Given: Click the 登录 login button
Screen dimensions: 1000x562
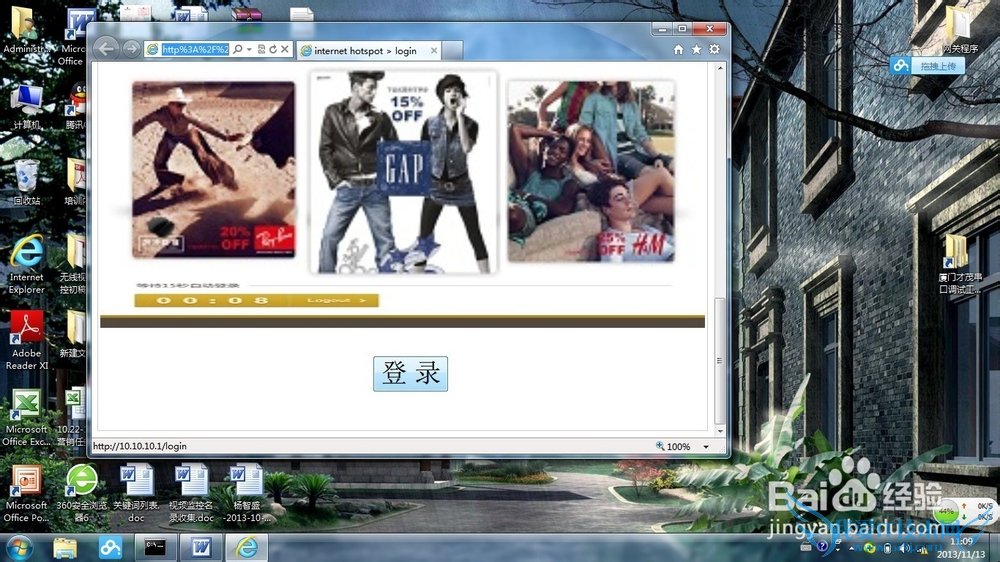Looking at the screenshot, I should click(x=410, y=373).
